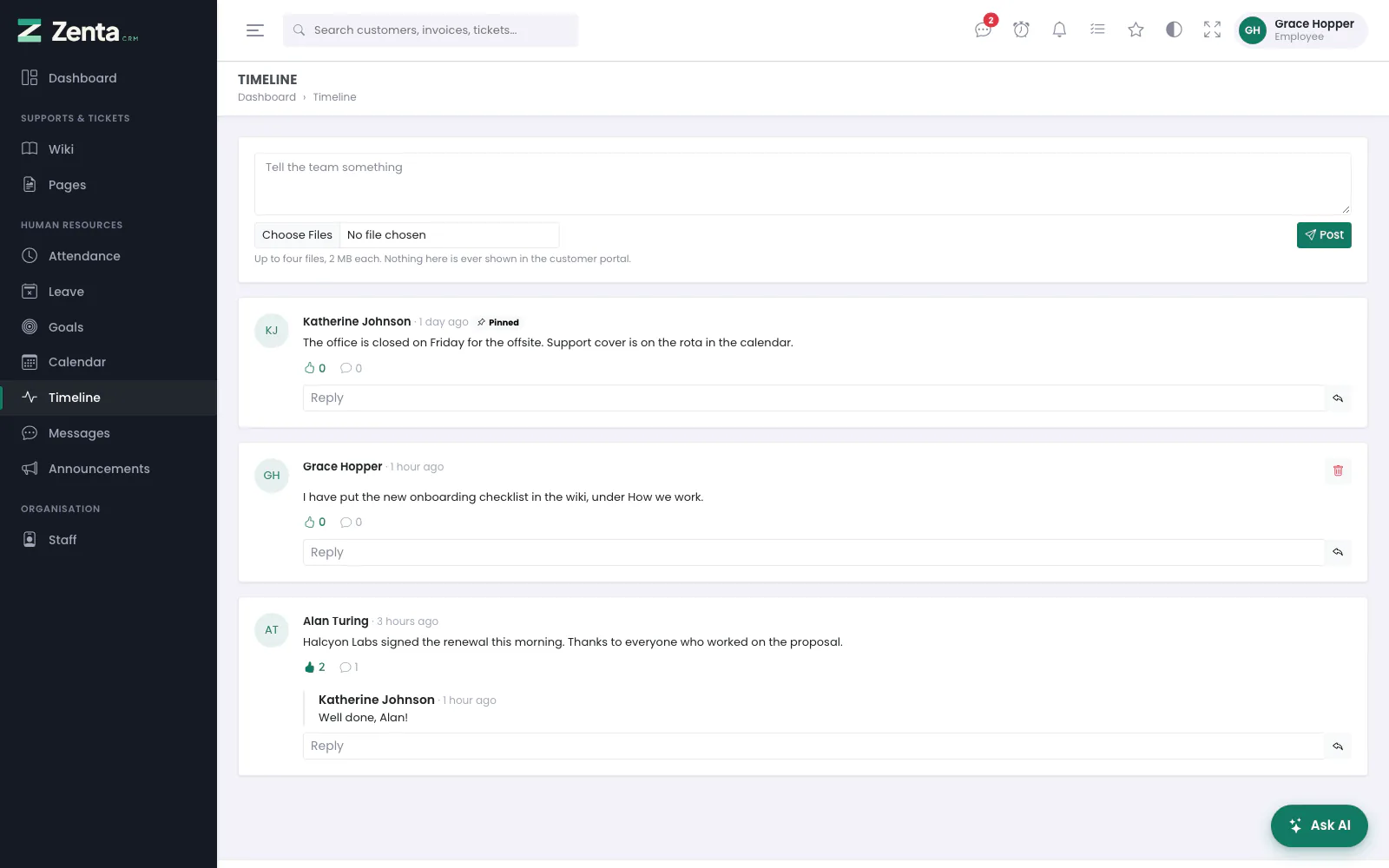The image size is (1389, 868).
Task: Open Announcements in the sidebar
Action: [109, 469]
